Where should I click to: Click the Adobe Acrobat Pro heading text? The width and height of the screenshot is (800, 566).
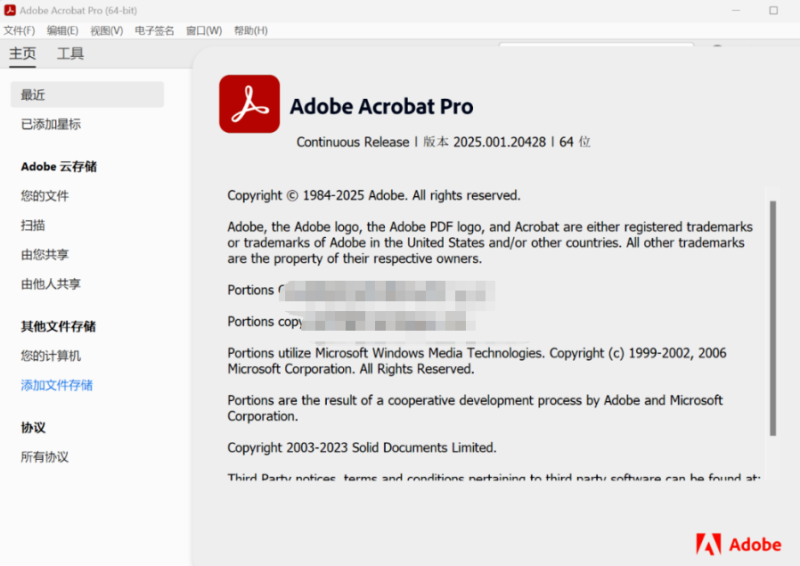click(x=382, y=107)
